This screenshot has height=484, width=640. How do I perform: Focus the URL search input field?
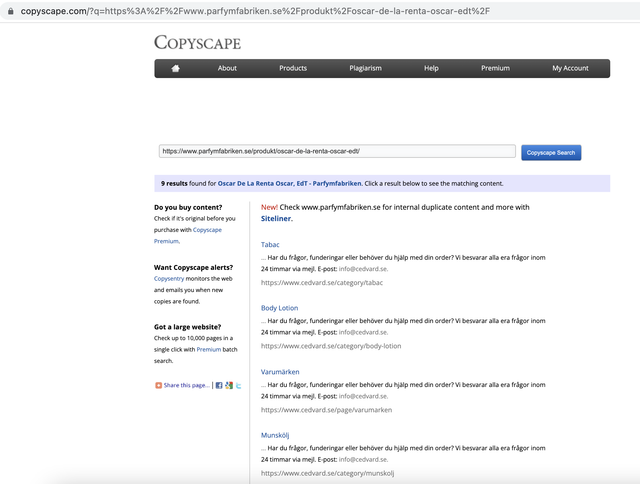[337, 151]
